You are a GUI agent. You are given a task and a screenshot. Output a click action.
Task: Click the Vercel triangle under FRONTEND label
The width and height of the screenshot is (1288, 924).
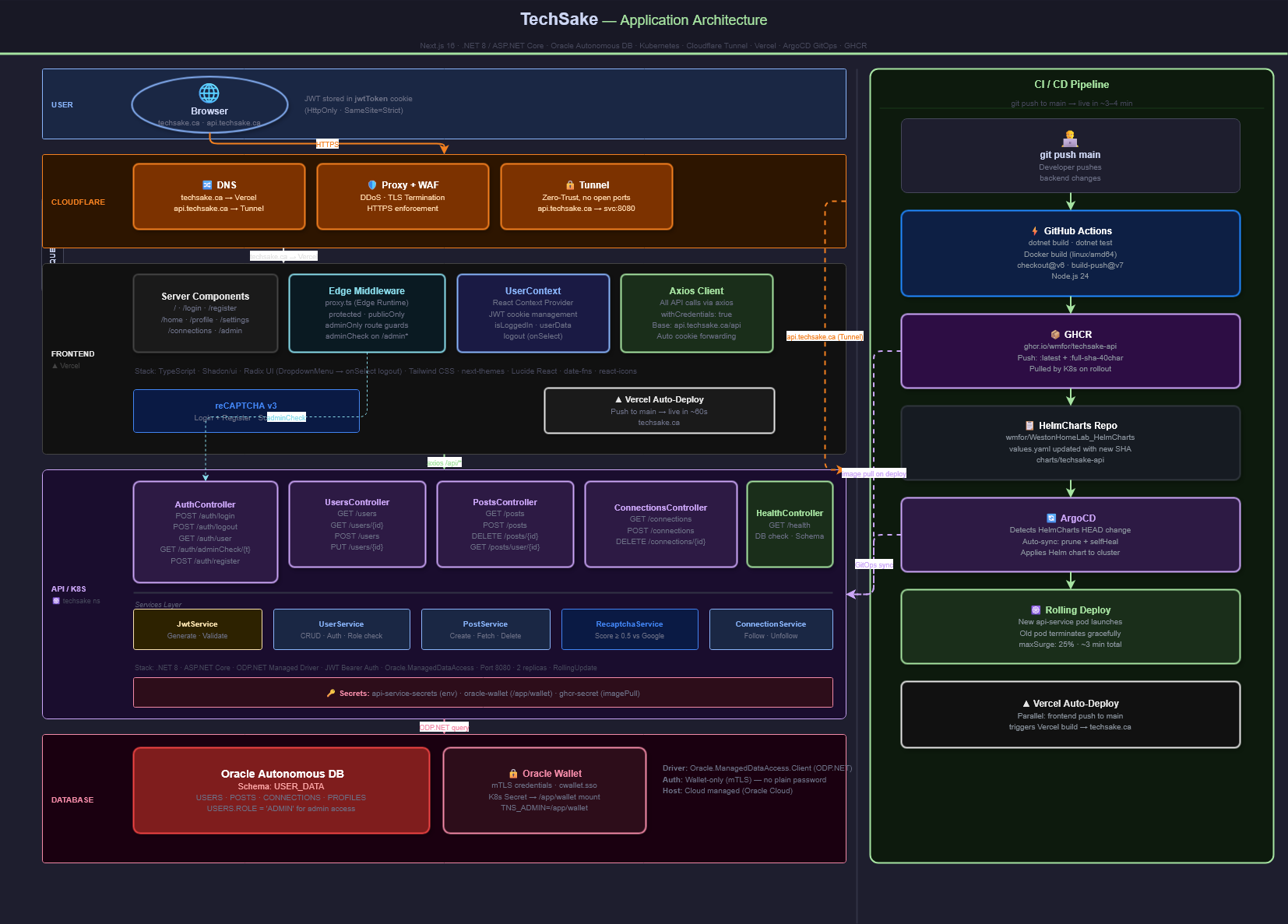click(55, 366)
